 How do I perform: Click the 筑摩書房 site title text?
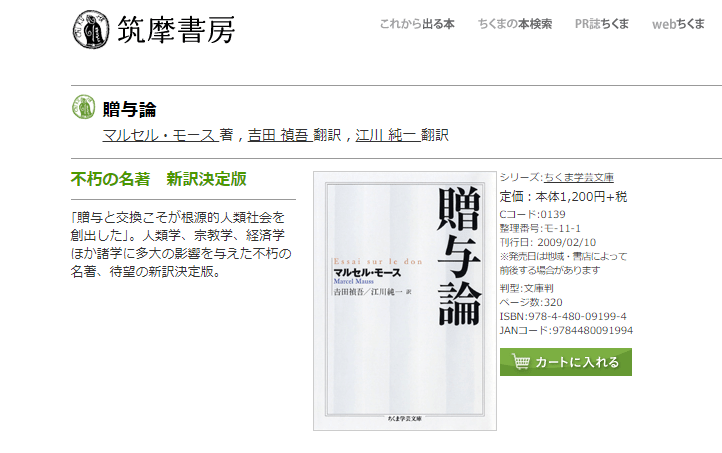tap(176, 30)
